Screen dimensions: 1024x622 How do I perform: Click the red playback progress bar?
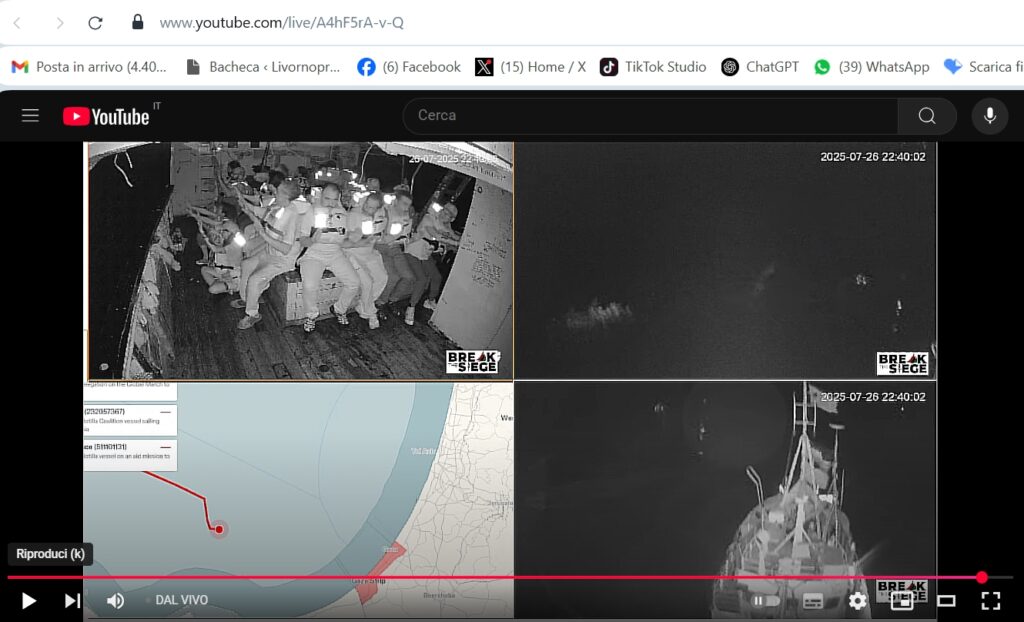pyautogui.click(x=500, y=576)
